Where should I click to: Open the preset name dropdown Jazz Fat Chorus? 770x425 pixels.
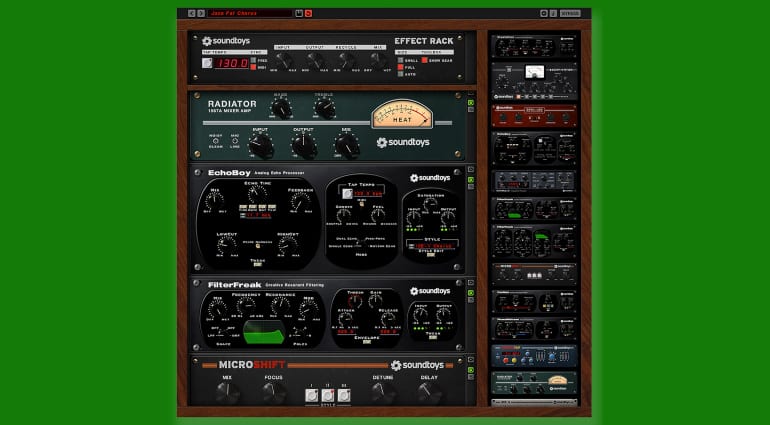point(250,13)
